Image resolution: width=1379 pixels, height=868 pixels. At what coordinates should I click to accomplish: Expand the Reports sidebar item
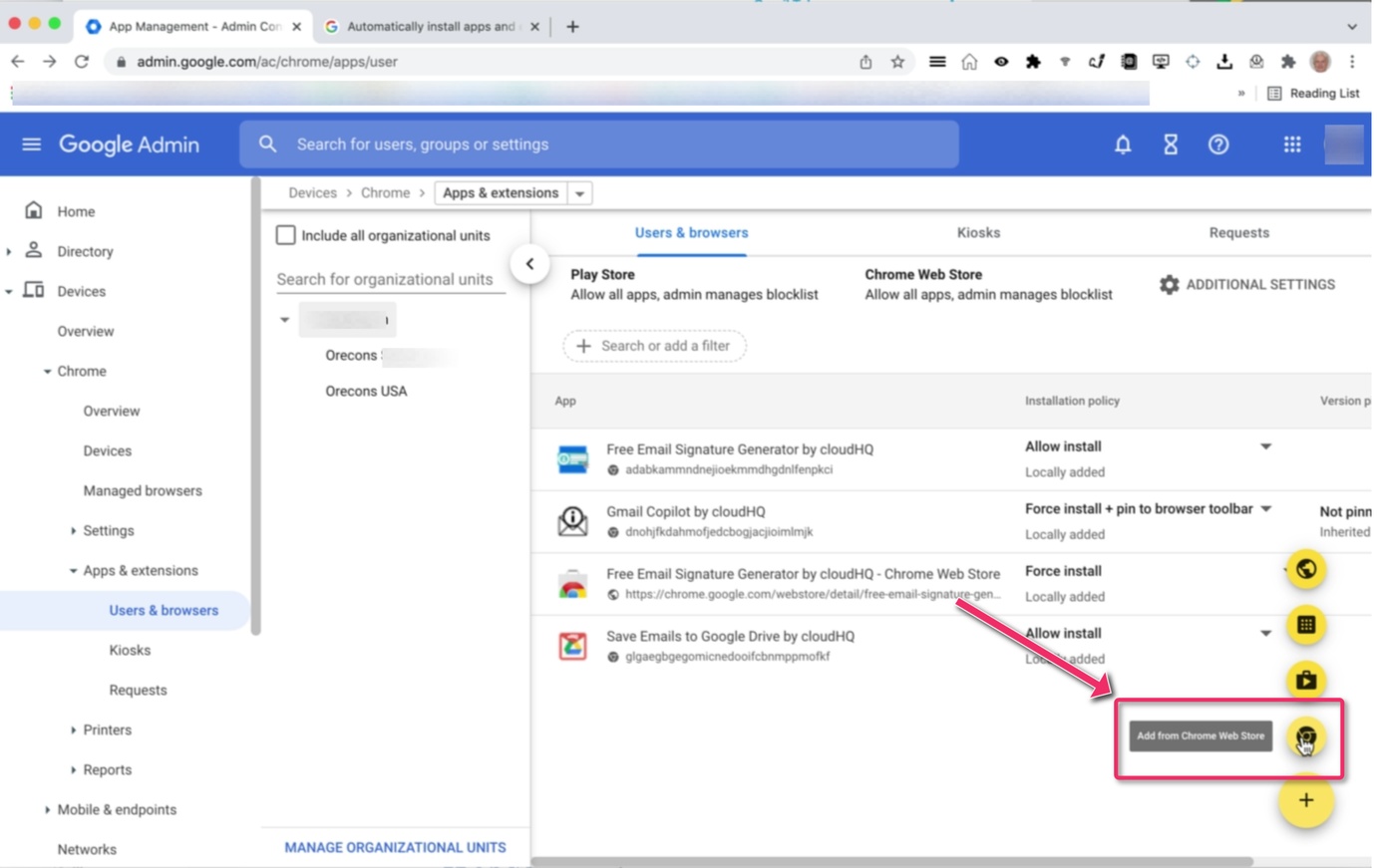pos(73,770)
